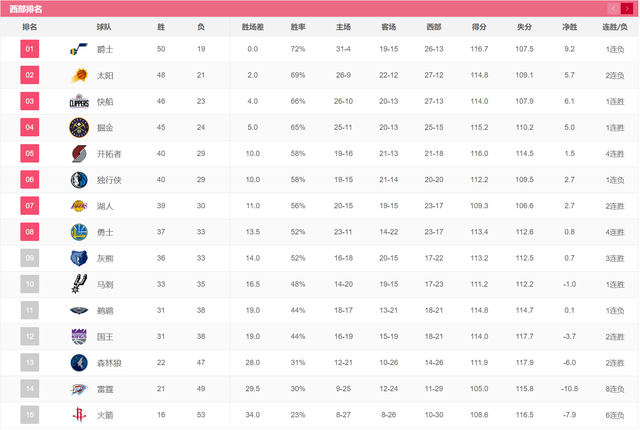The width and height of the screenshot is (640, 430).
Task: Click the 主场 column header
Action: tap(343, 27)
